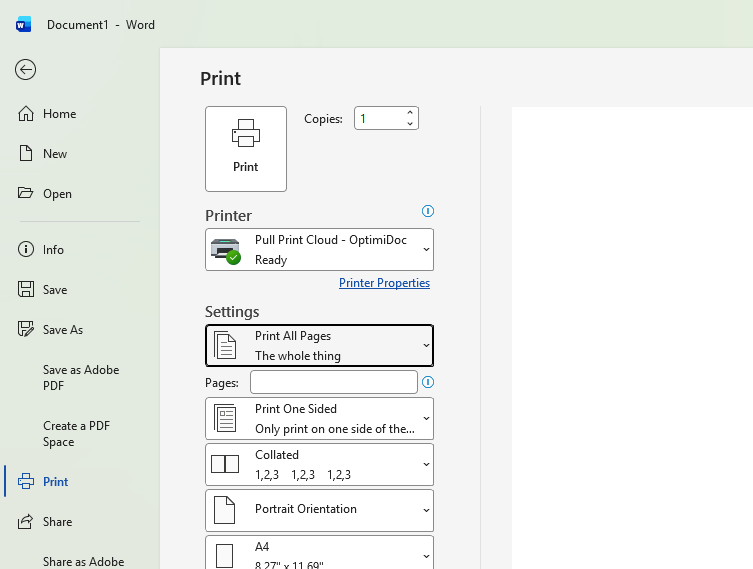Click the Open folder icon
This screenshot has width=753, height=569.
pos(27,194)
